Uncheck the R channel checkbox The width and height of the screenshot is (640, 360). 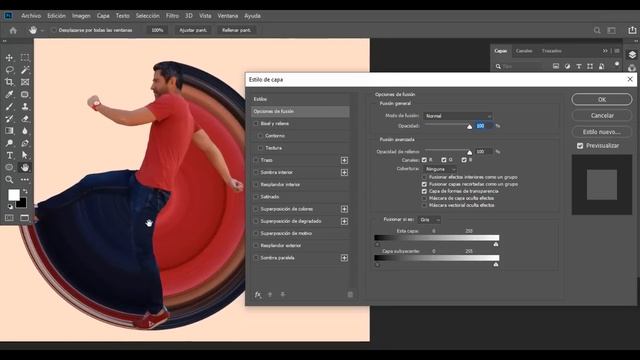point(424,160)
